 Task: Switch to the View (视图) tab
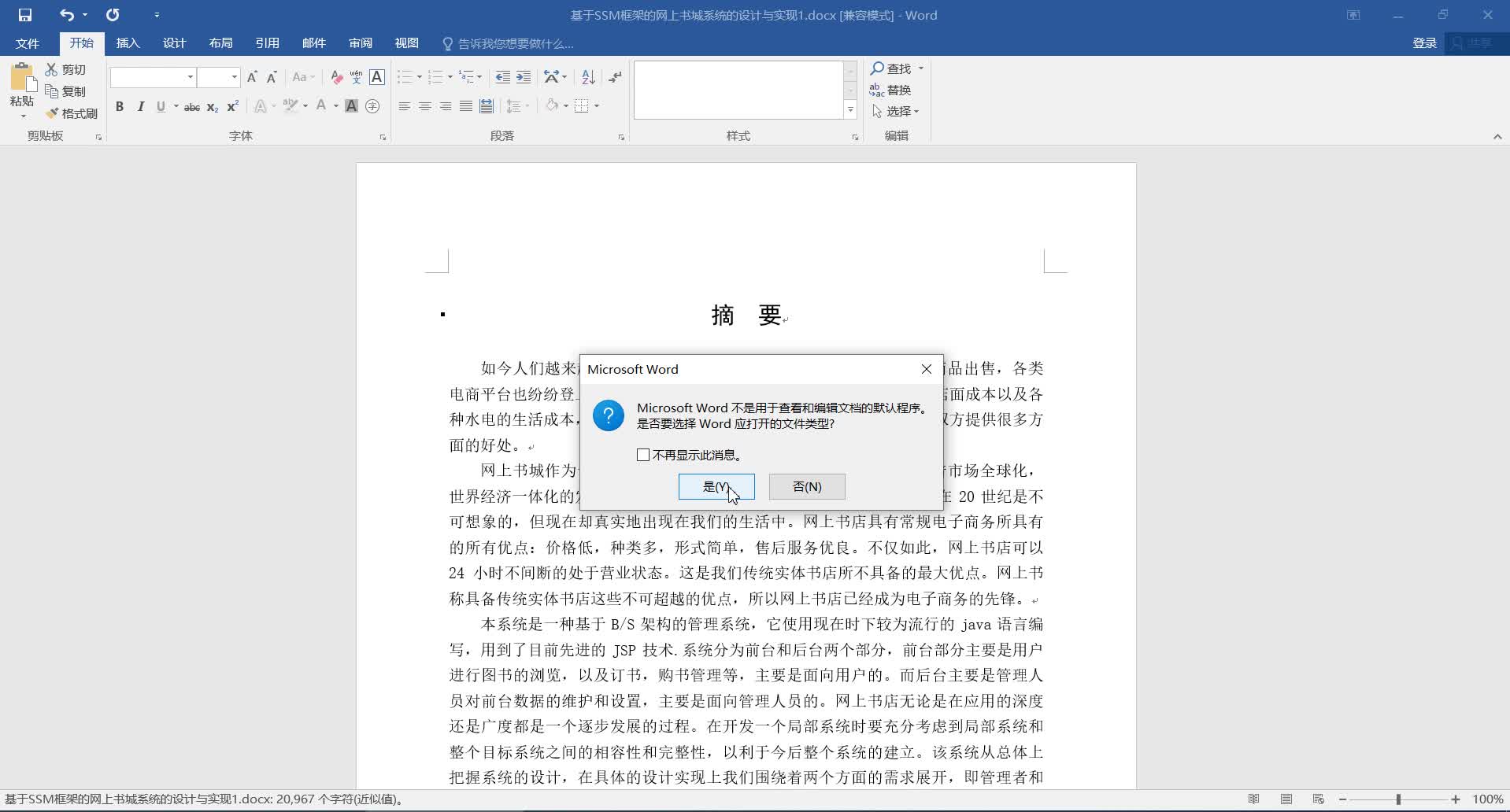pos(407,43)
